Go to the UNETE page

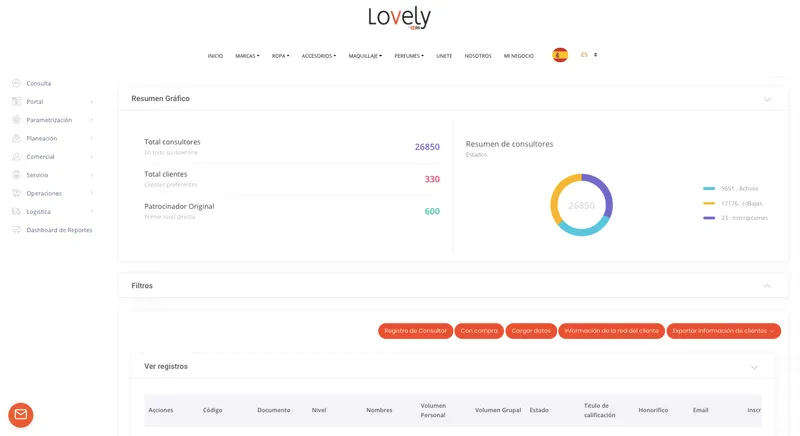click(x=444, y=56)
